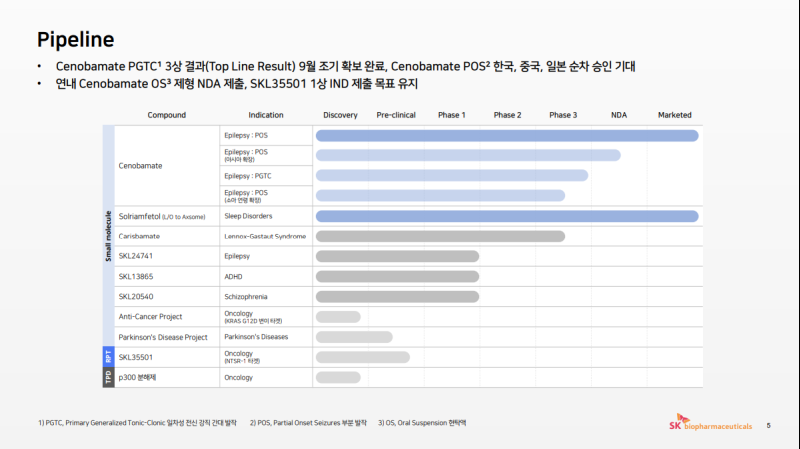Select the Solriamfetol compound row label
The height and width of the screenshot is (449, 800).
click(160, 216)
